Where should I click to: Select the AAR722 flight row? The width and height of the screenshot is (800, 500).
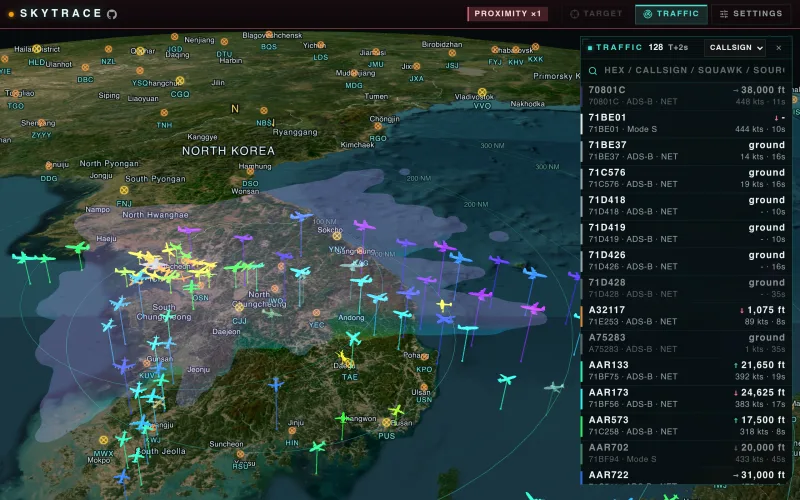pyautogui.click(x=686, y=476)
